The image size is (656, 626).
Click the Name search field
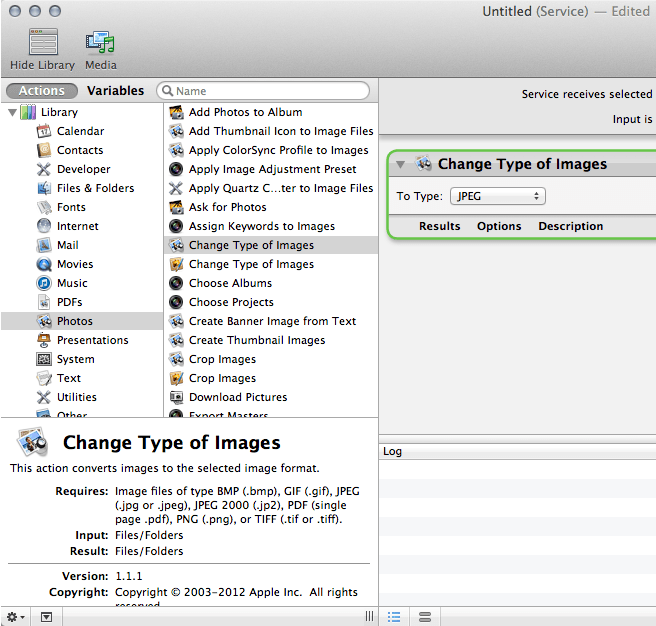[263, 91]
